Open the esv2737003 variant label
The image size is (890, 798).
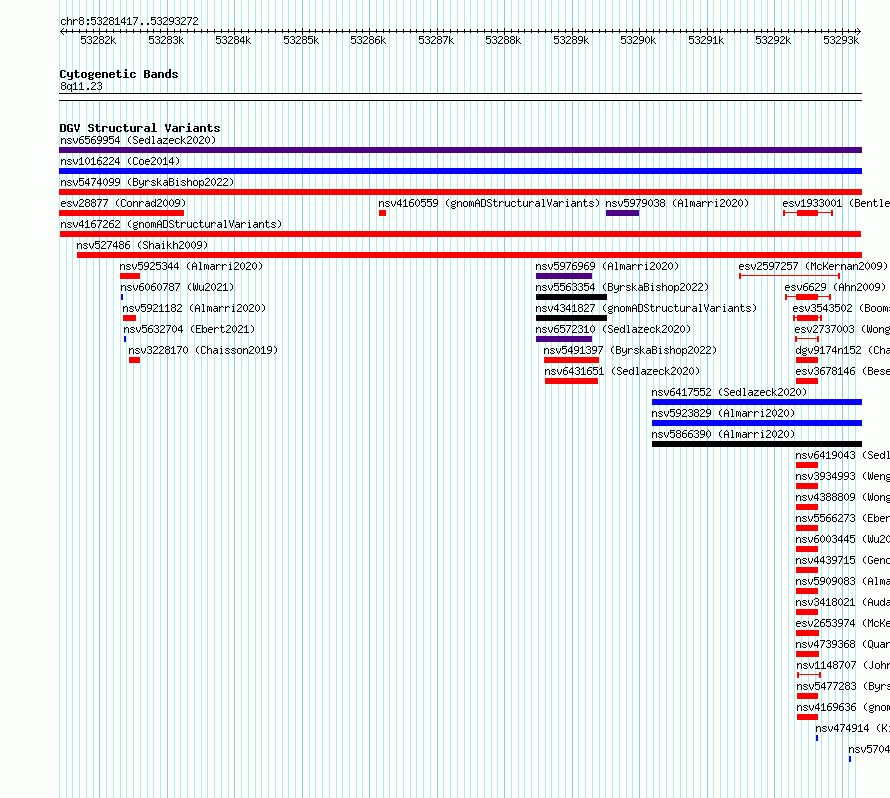pos(842,329)
